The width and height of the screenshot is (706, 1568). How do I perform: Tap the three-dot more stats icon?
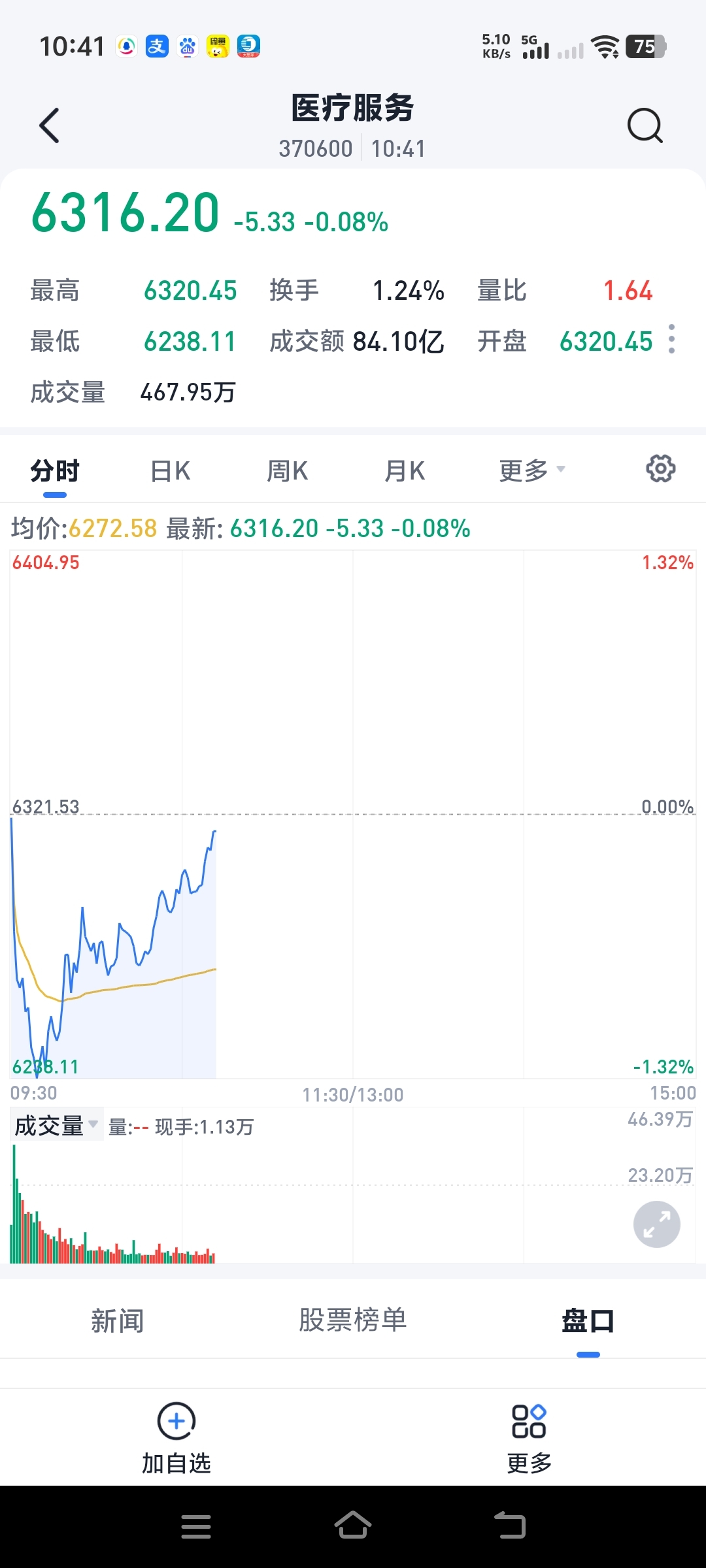pos(672,339)
